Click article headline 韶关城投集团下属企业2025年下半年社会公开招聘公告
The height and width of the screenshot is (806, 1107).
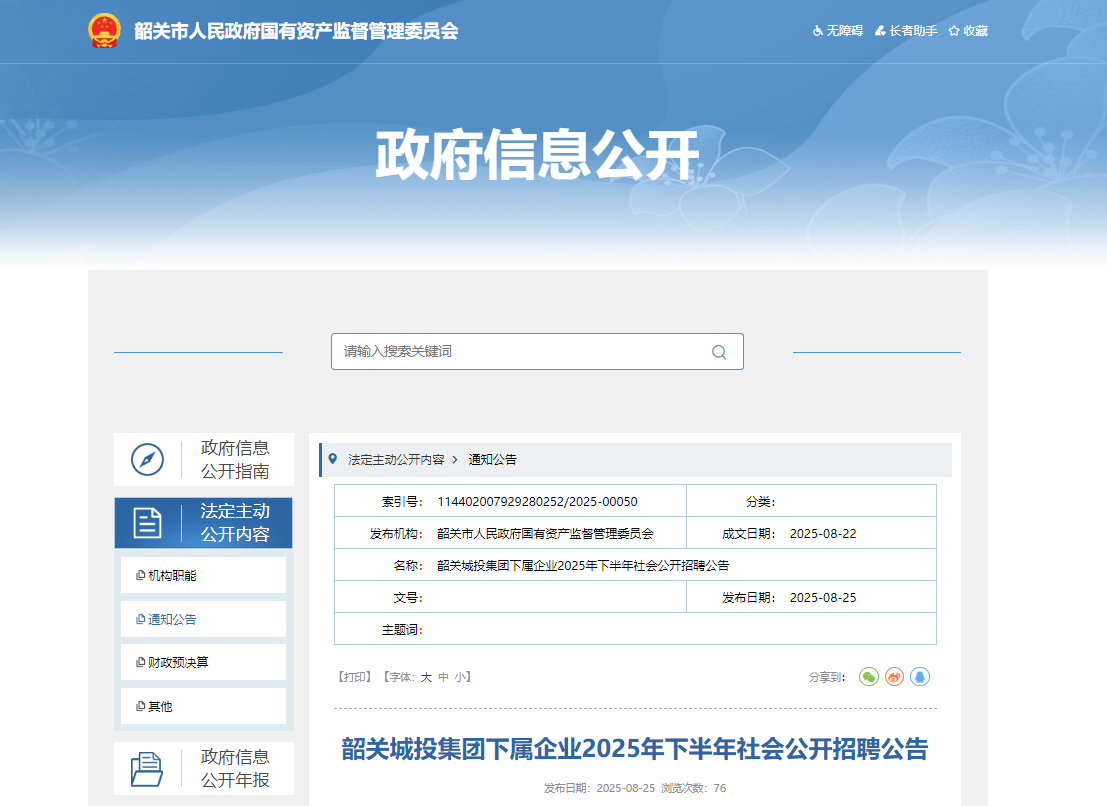[635, 749]
